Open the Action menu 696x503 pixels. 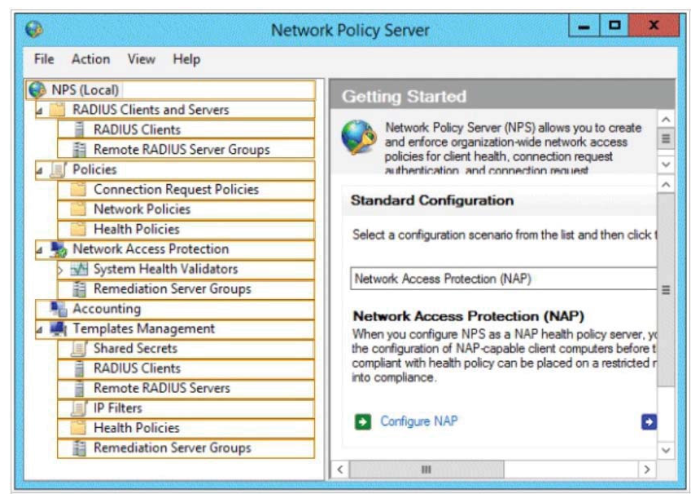coord(91,59)
